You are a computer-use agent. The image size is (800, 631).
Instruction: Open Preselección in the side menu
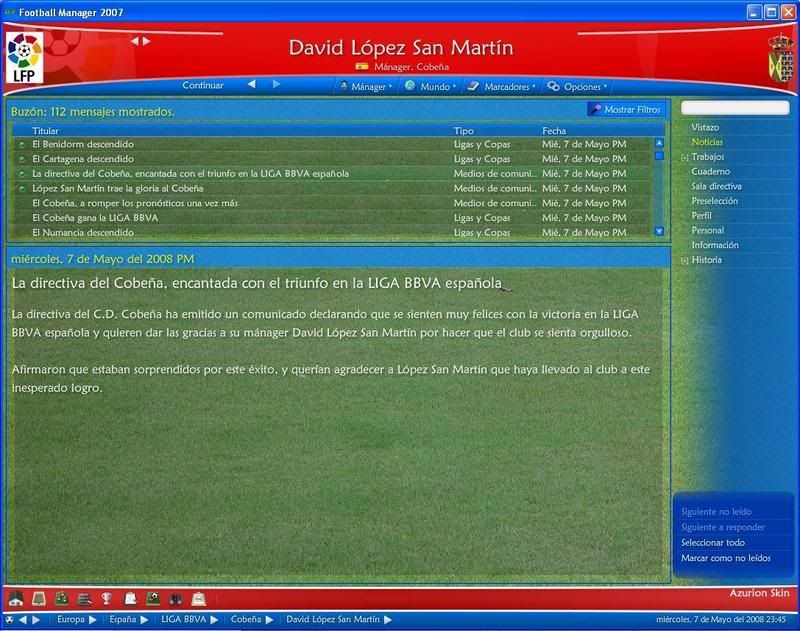coord(715,201)
